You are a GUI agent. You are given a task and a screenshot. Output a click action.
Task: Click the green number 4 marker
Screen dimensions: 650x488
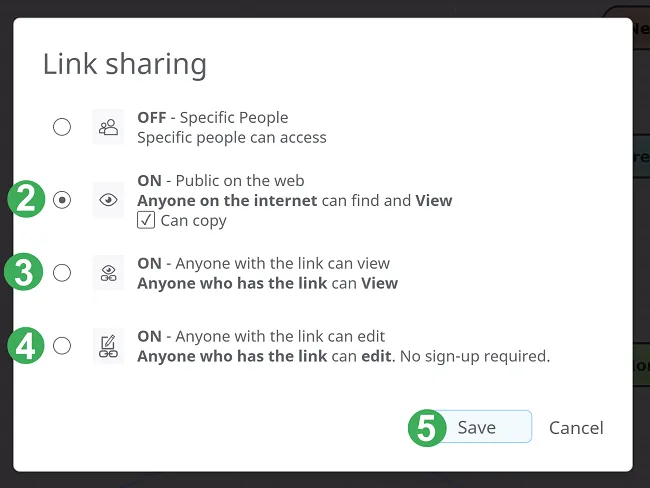pyautogui.click(x=26, y=345)
